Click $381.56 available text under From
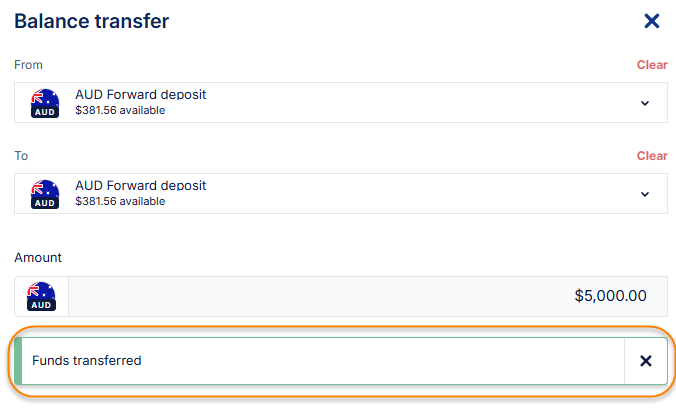The height and width of the screenshot is (413, 676). pos(120,111)
